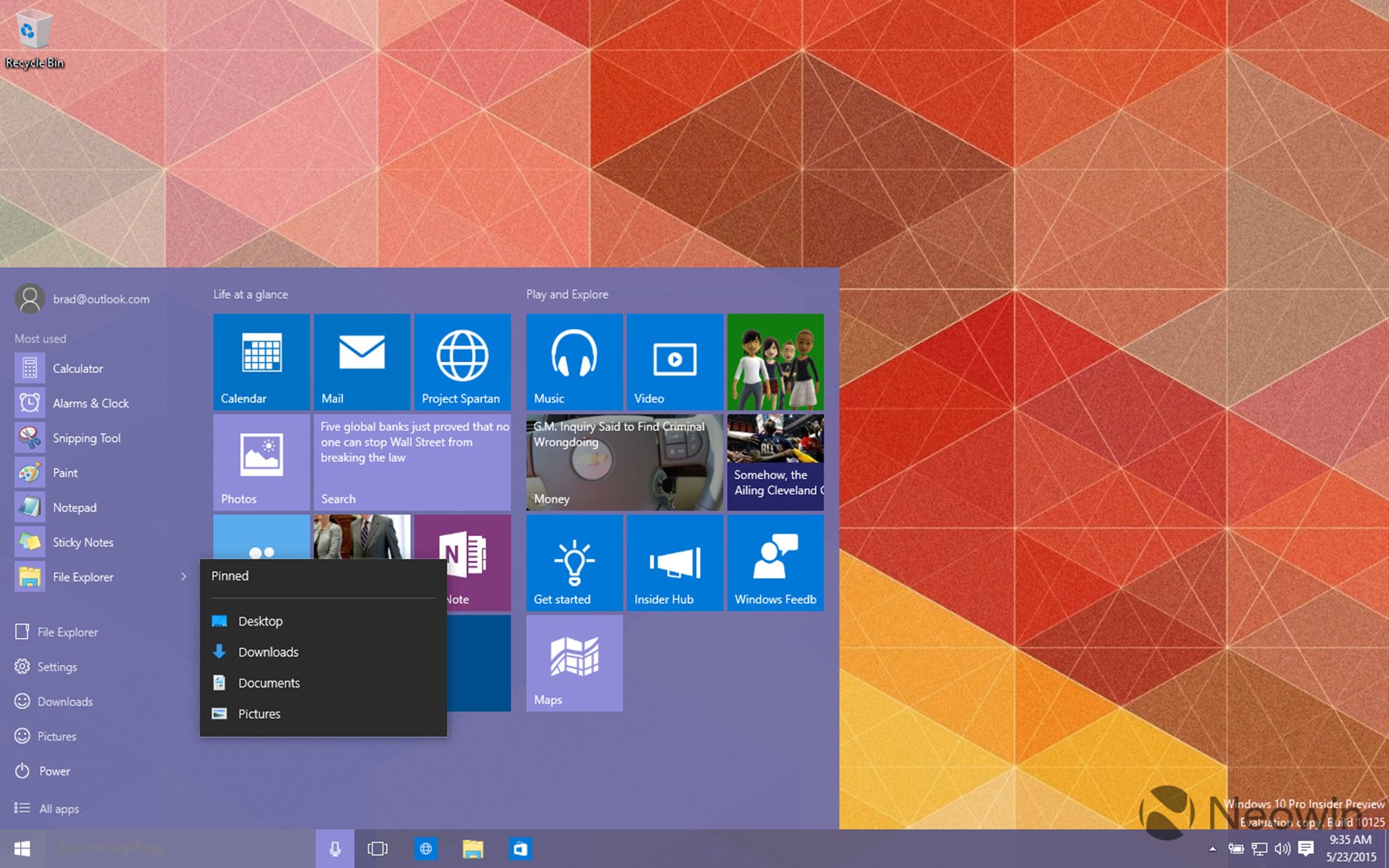This screenshot has width=1389, height=868.
Task: Open the Calendar tile
Action: pos(261,361)
